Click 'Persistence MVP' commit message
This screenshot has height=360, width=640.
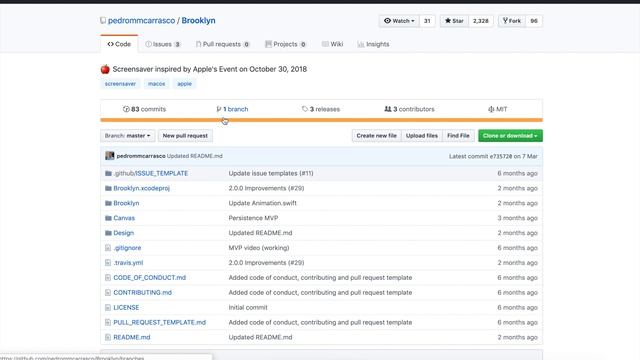(253, 218)
